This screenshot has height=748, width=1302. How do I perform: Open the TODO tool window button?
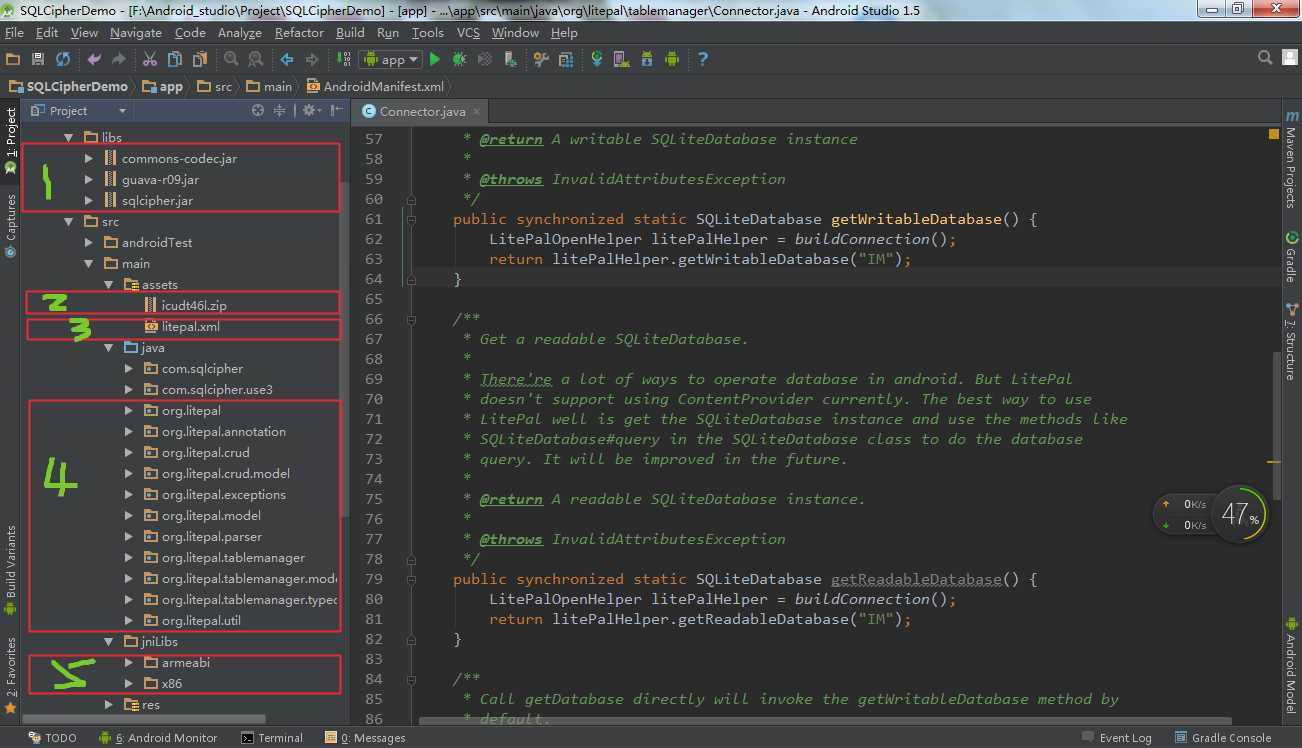click(51, 738)
